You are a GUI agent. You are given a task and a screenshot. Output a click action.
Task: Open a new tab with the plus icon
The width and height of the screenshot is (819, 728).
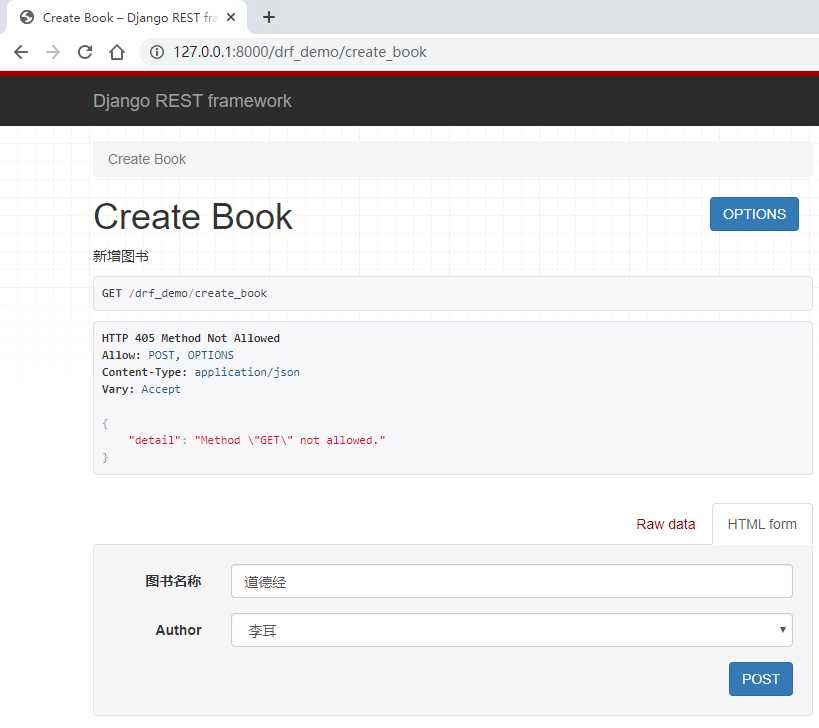(269, 17)
